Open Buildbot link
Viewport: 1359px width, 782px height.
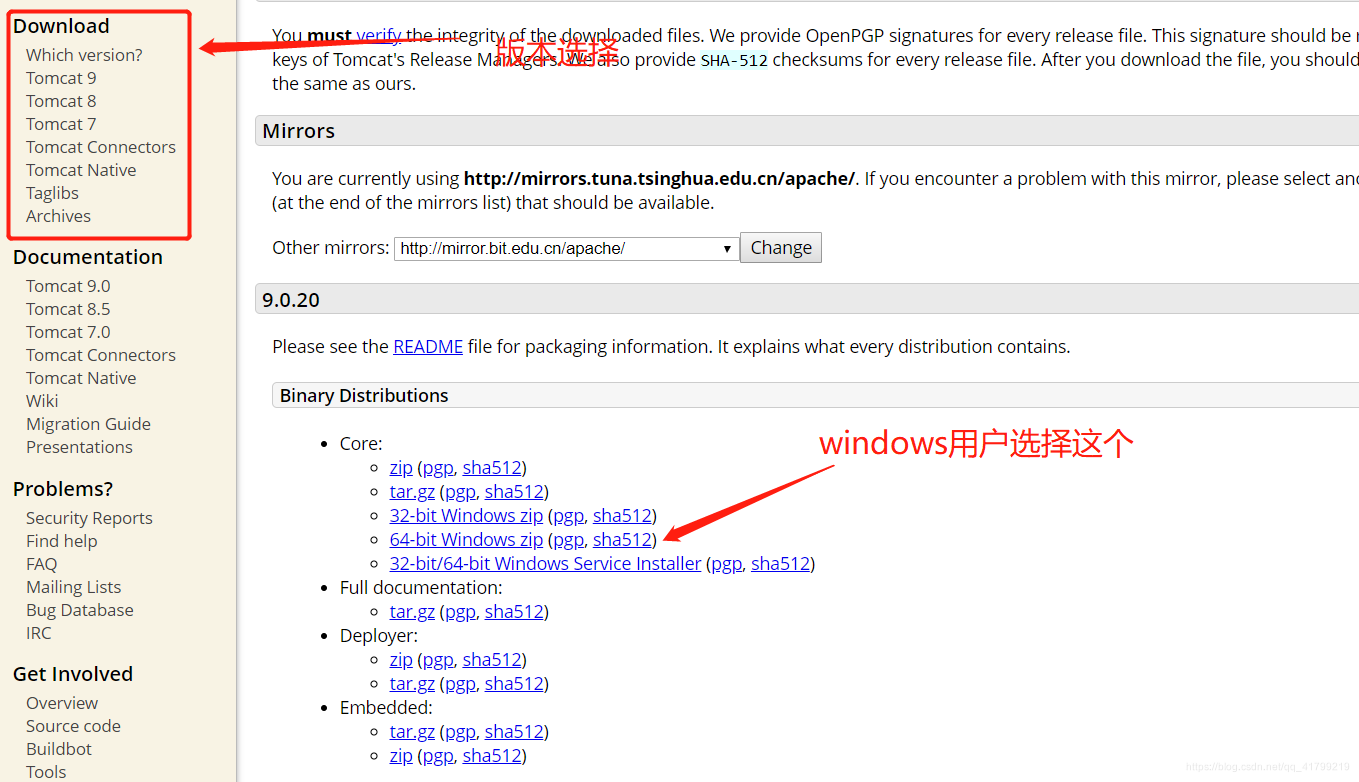[x=59, y=749]
